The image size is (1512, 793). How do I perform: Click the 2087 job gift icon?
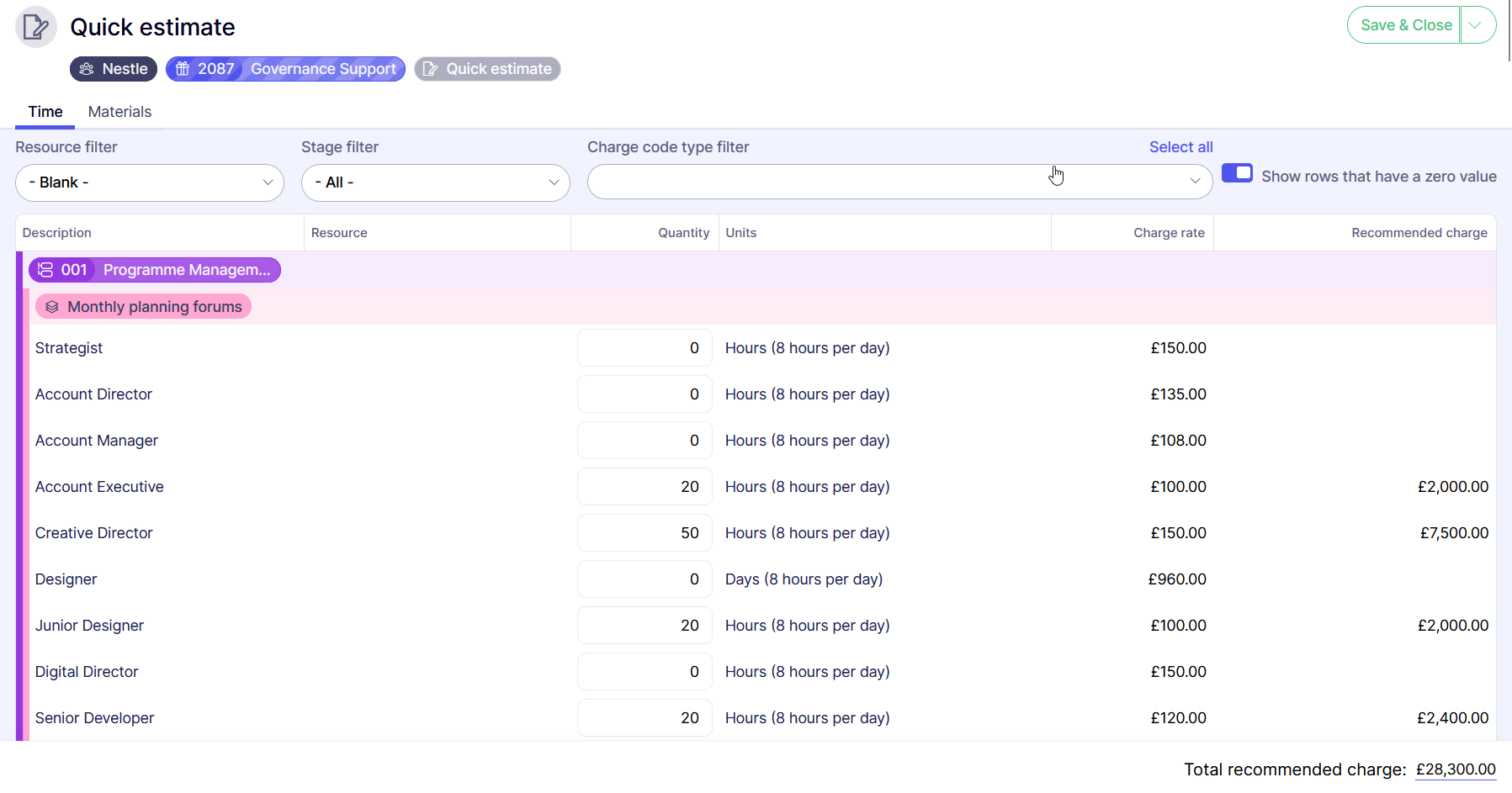[x=183, y=69]
